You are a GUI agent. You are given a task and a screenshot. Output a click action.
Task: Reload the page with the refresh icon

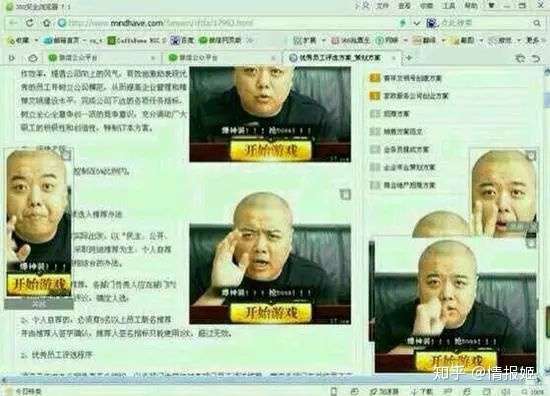[30, 23]
